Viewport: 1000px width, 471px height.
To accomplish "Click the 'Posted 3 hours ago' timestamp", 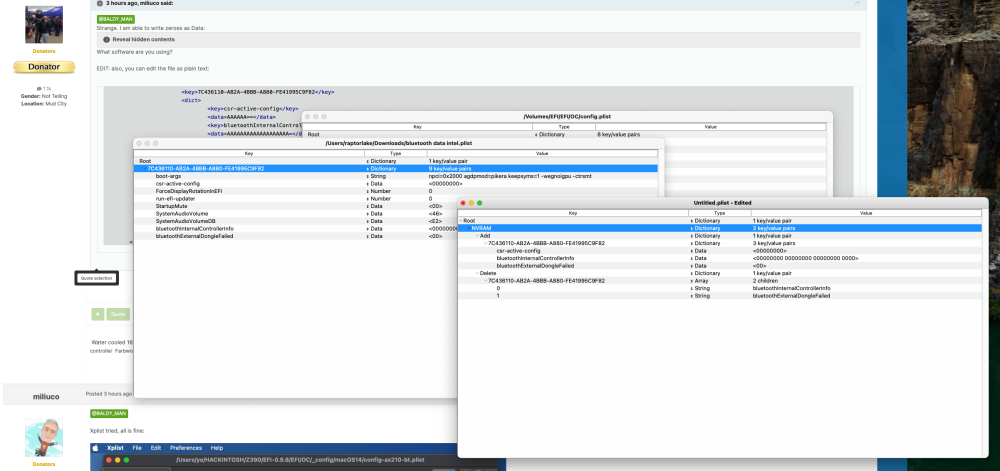I will pos(109,394).
